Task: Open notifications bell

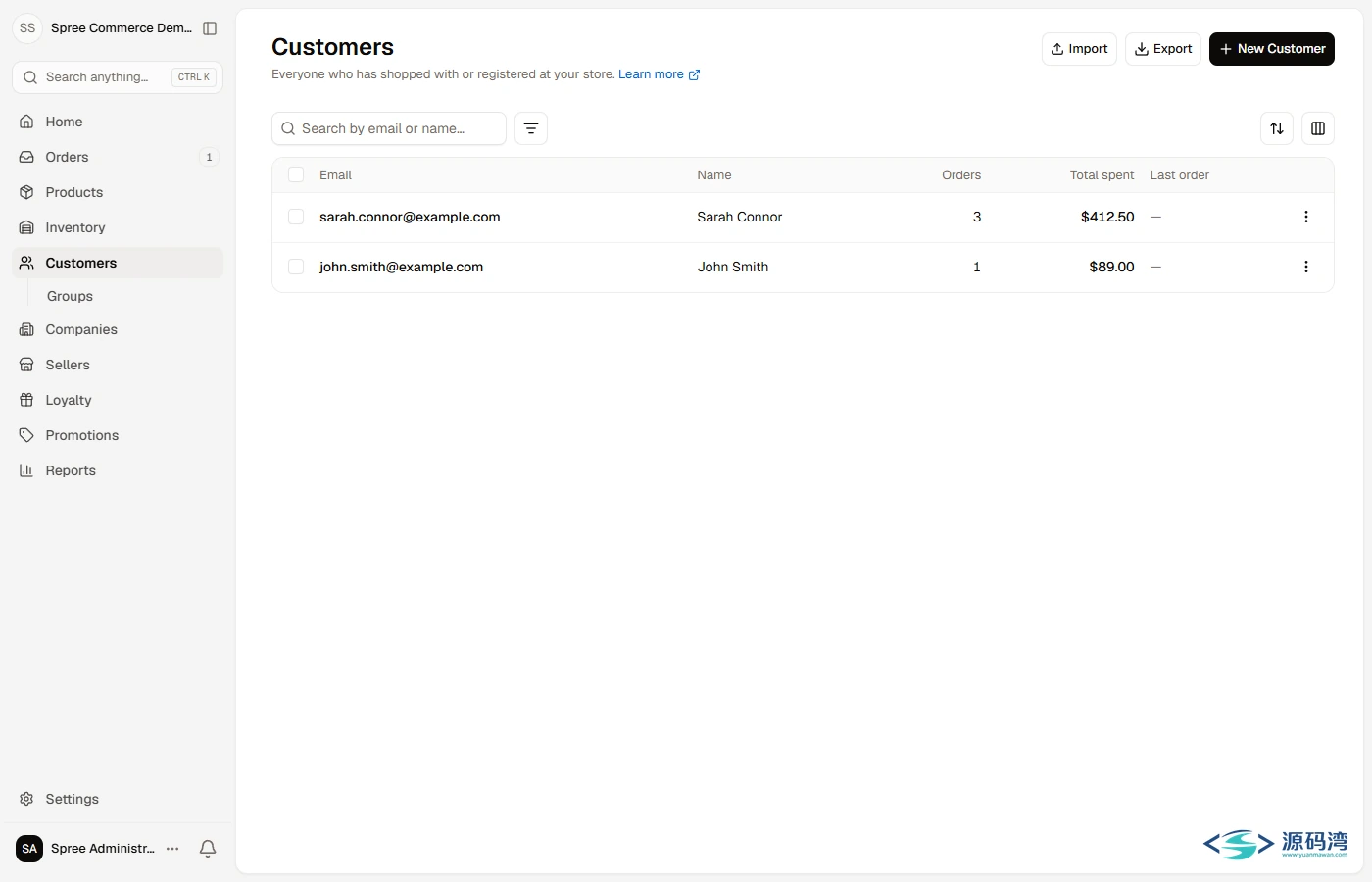Action: pos(208,849)
